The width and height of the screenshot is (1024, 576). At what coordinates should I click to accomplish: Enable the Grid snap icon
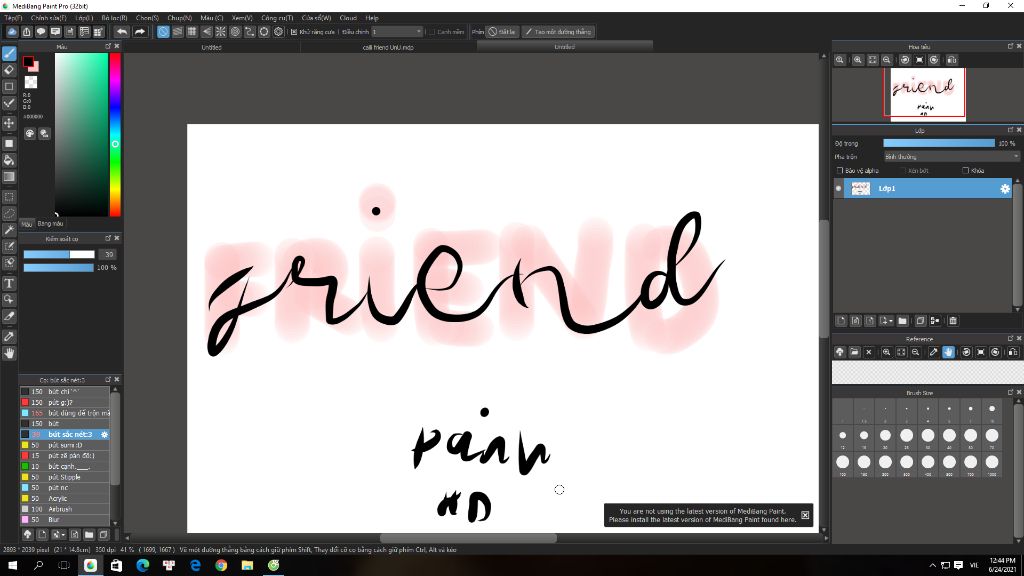(192, 31)
